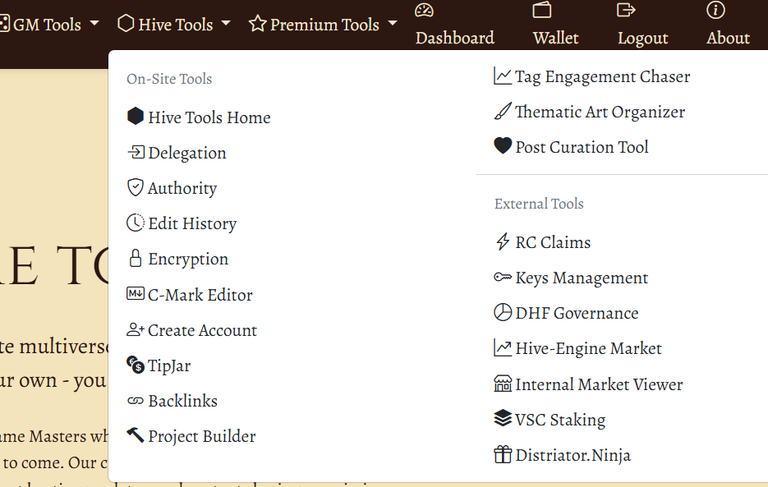
Task: Click the layers icon for VSC Staking
Action: [x=503, y=418]
